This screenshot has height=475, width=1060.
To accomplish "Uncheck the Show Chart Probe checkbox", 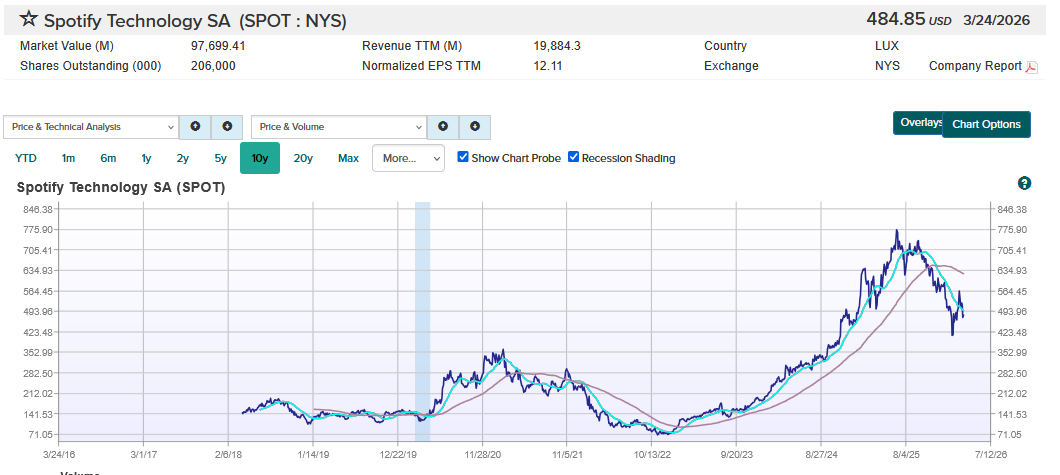I will pos(463,157).
